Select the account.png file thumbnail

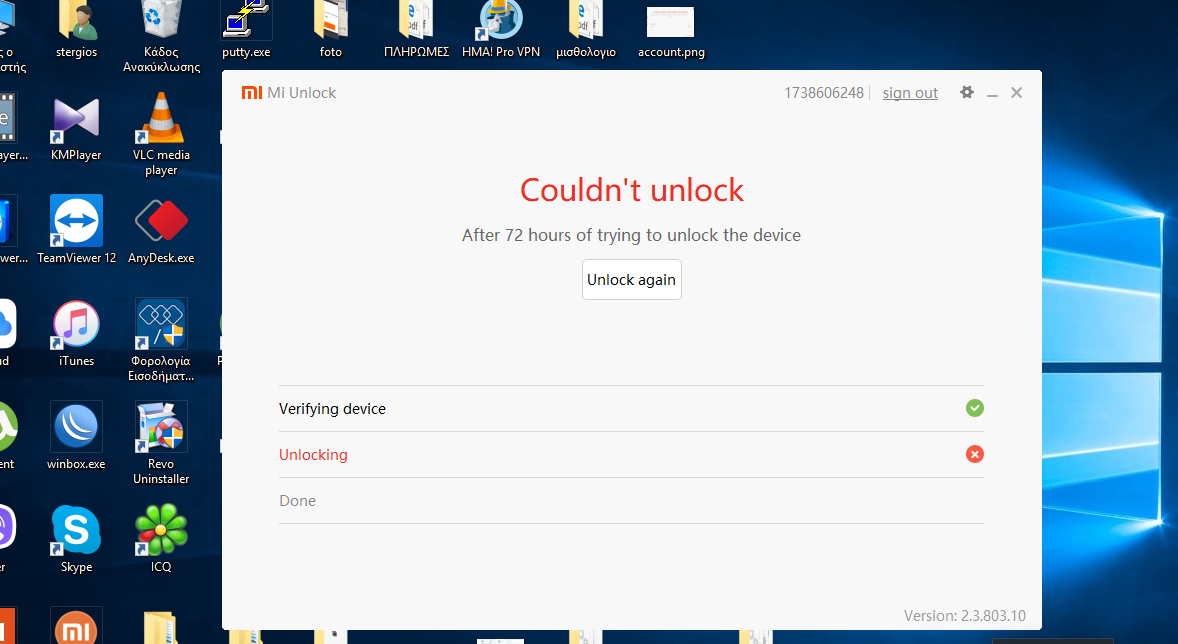click(x=671, y=22)
